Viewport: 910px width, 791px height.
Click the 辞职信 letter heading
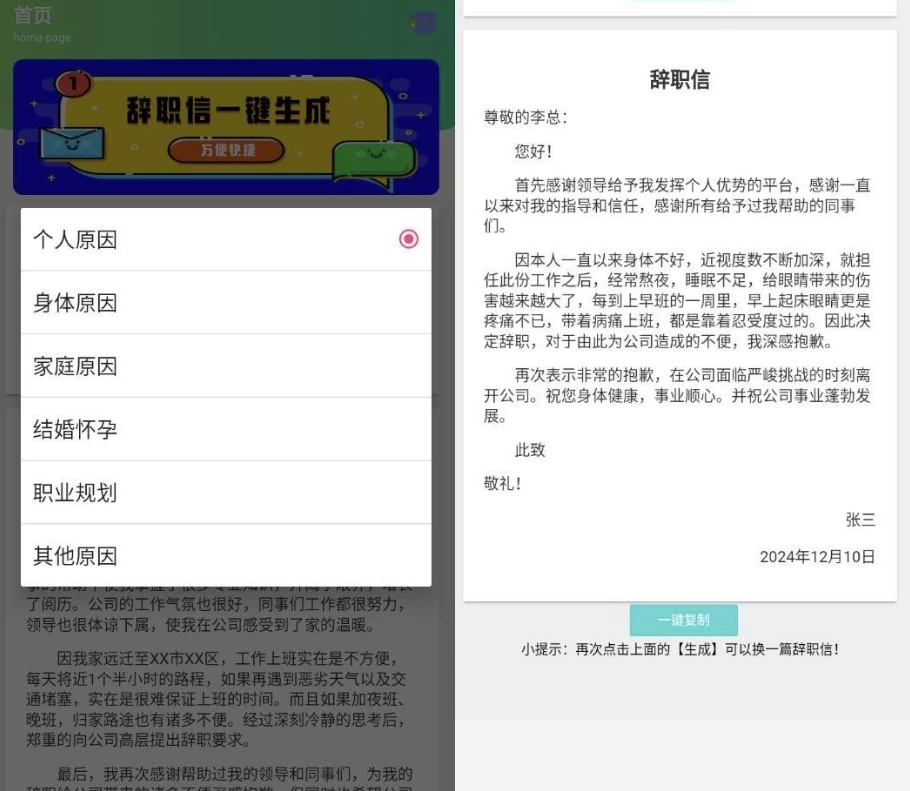click(679, 81)
